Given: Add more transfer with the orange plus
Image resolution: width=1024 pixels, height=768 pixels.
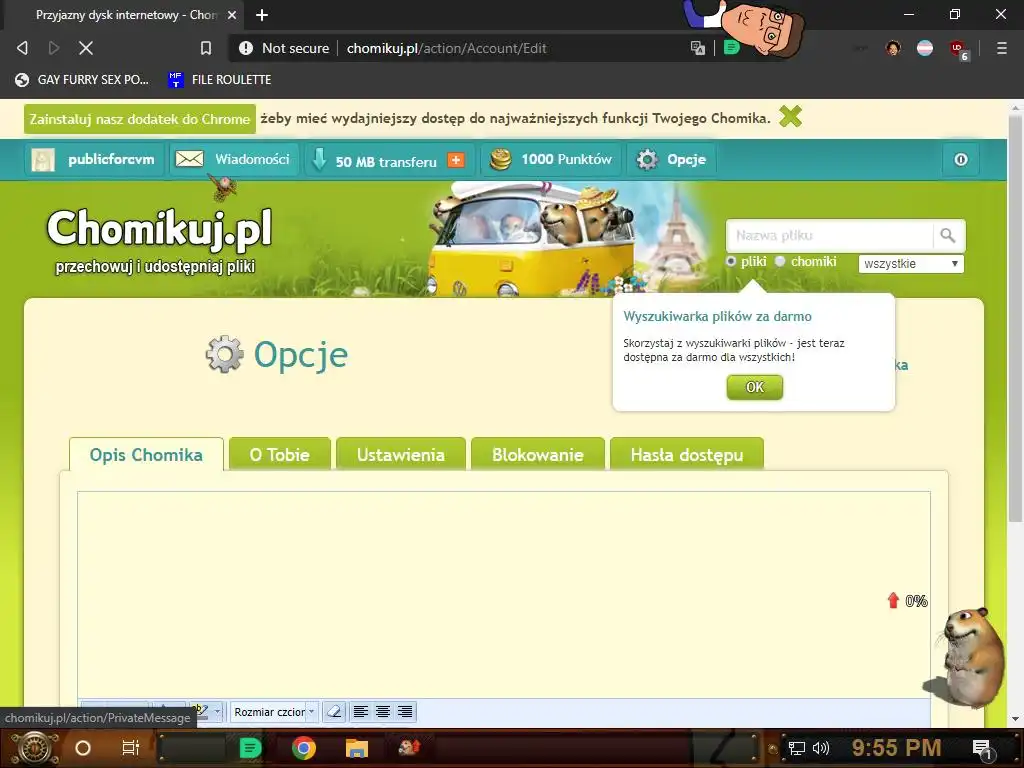Looking at the screenshot, I should click(x=456, y=160).
